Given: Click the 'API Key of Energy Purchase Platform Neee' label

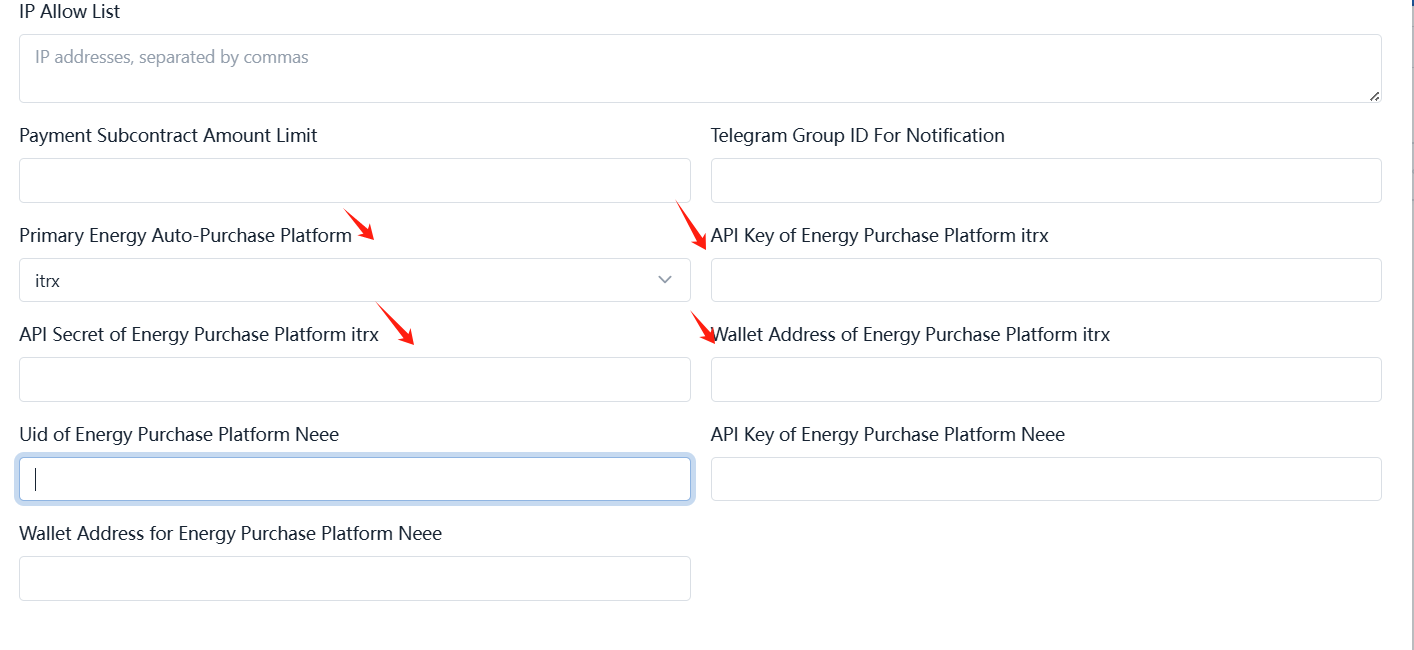Looking at the screenshot, I should tap(888, 434).
